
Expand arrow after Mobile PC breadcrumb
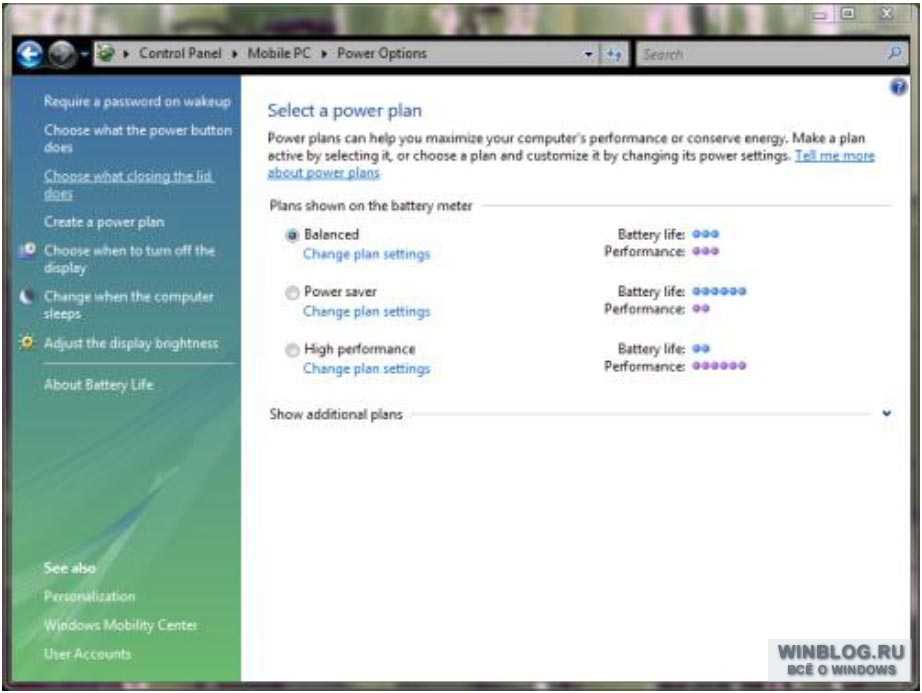tap(324, 54)
